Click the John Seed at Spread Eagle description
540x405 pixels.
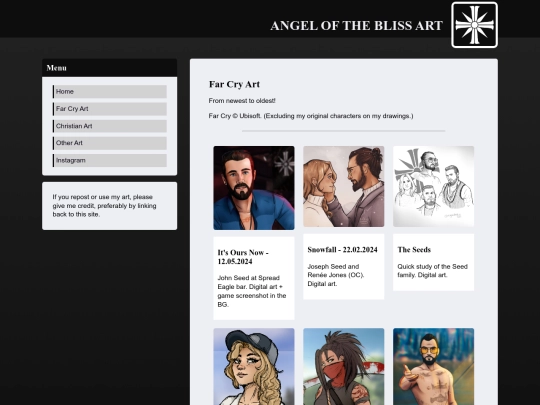click(x=252, y=291)
